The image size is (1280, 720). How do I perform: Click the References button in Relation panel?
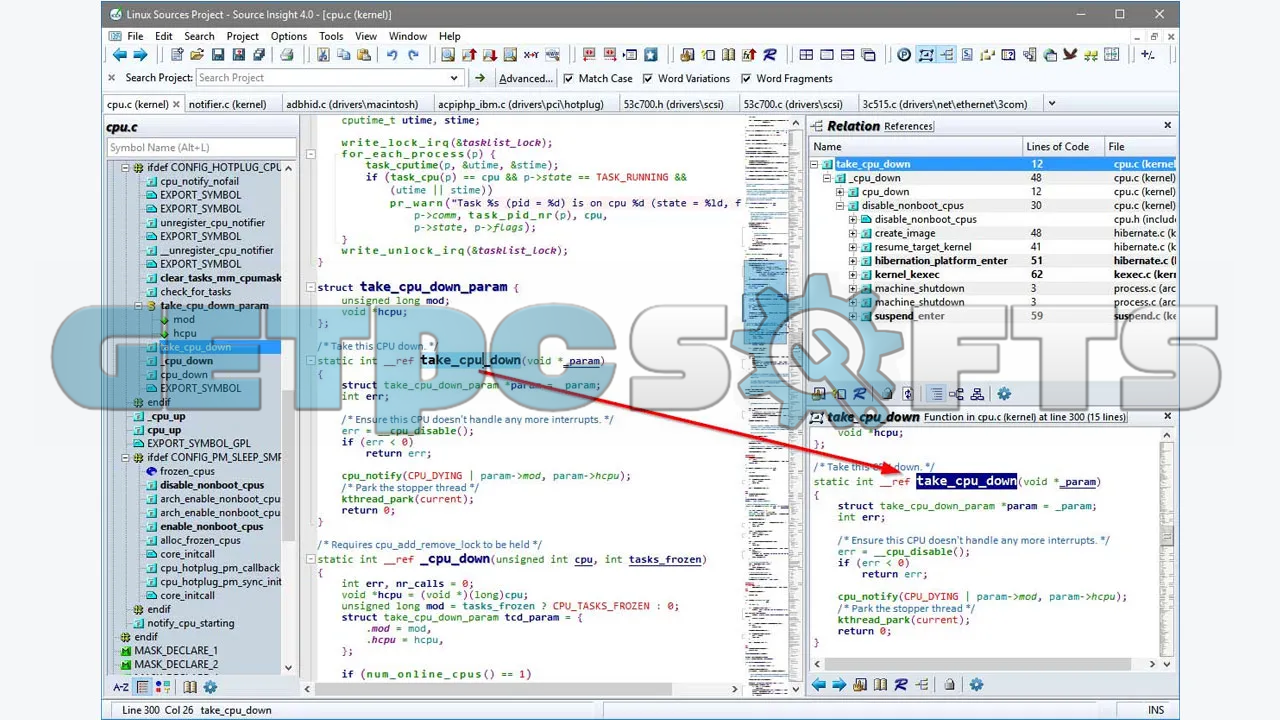(908, 126)
